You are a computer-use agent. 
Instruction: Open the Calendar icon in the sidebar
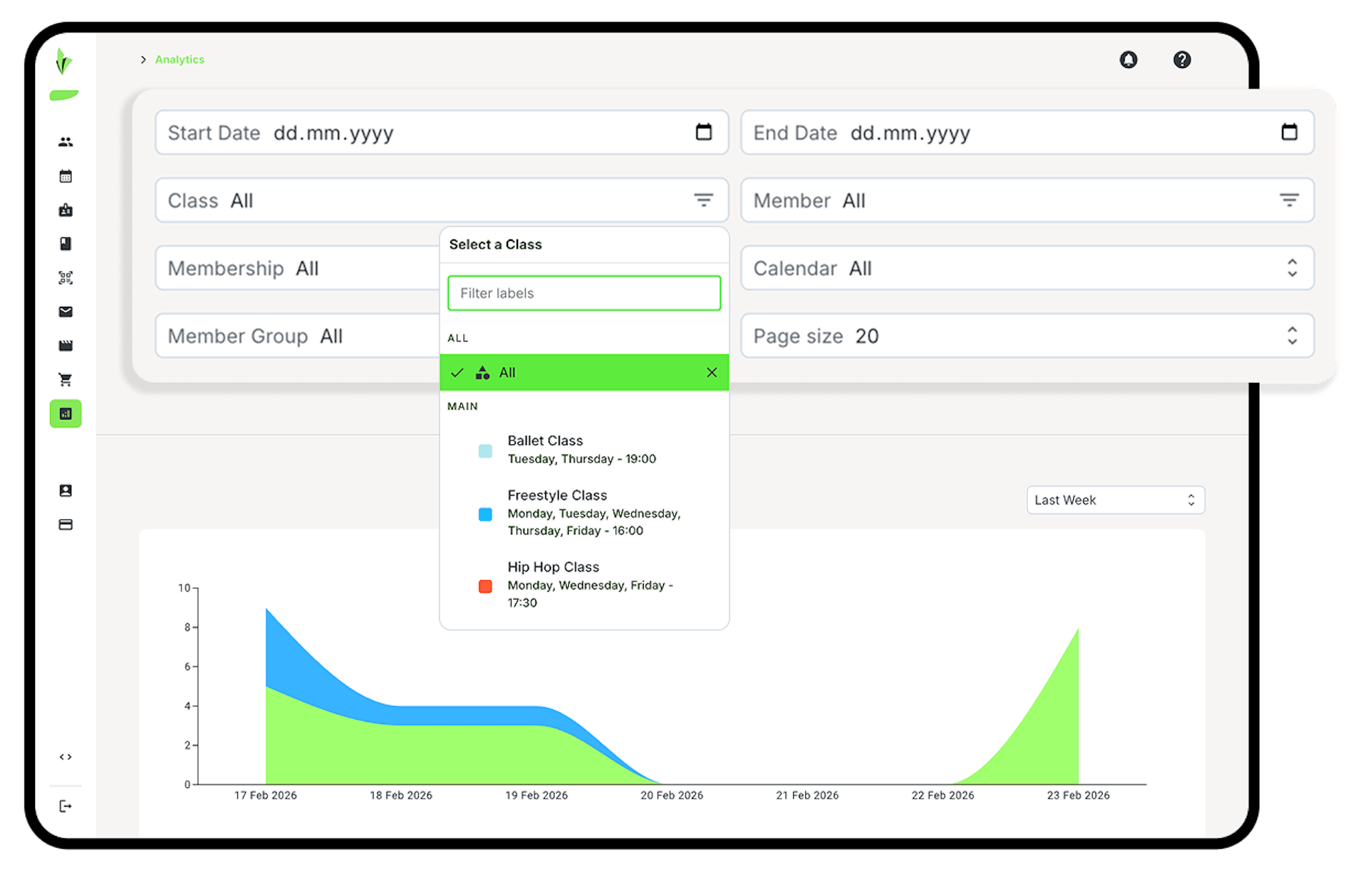click(65, 176)
